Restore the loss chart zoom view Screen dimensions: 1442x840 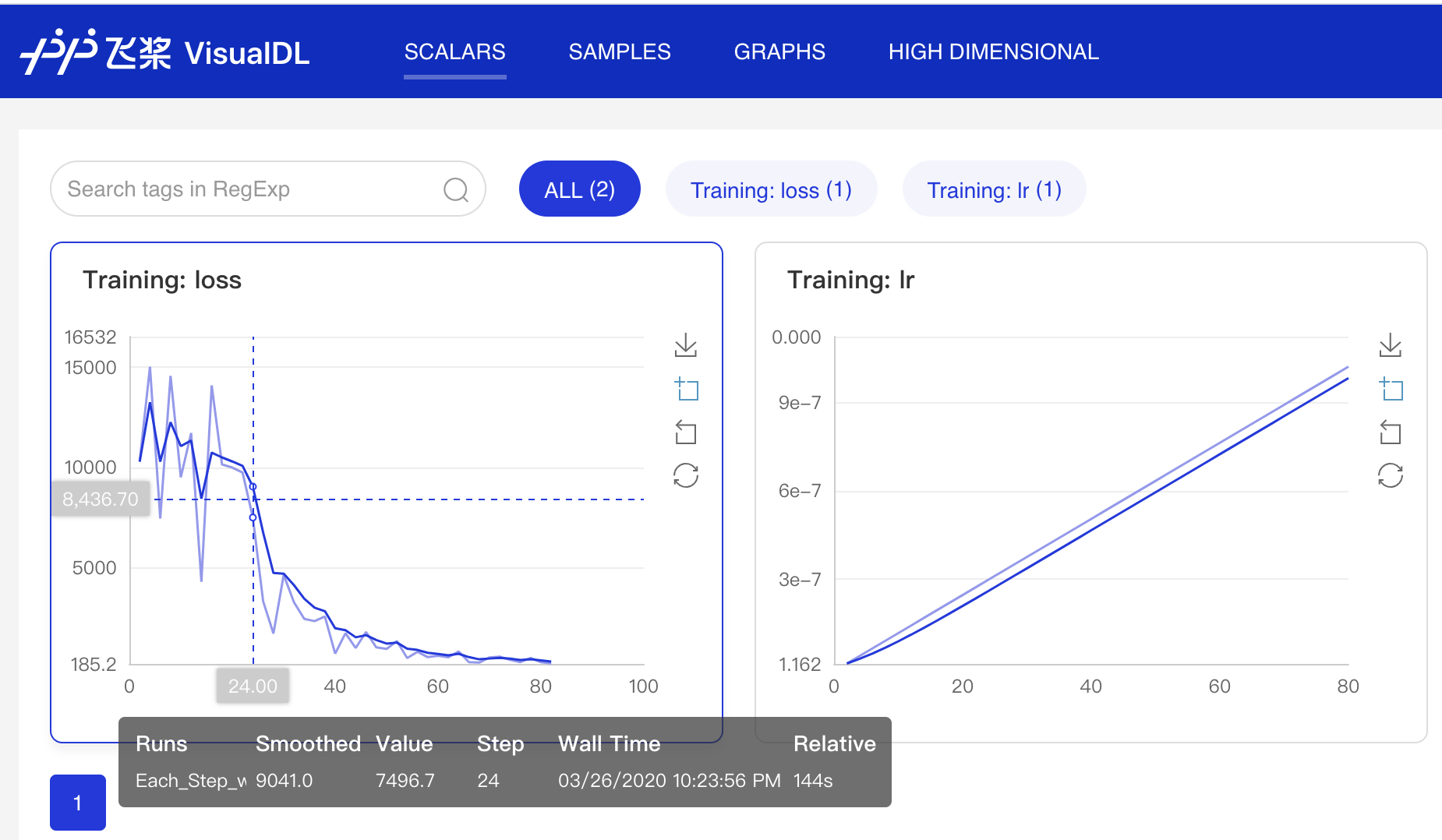coord(686,432)
